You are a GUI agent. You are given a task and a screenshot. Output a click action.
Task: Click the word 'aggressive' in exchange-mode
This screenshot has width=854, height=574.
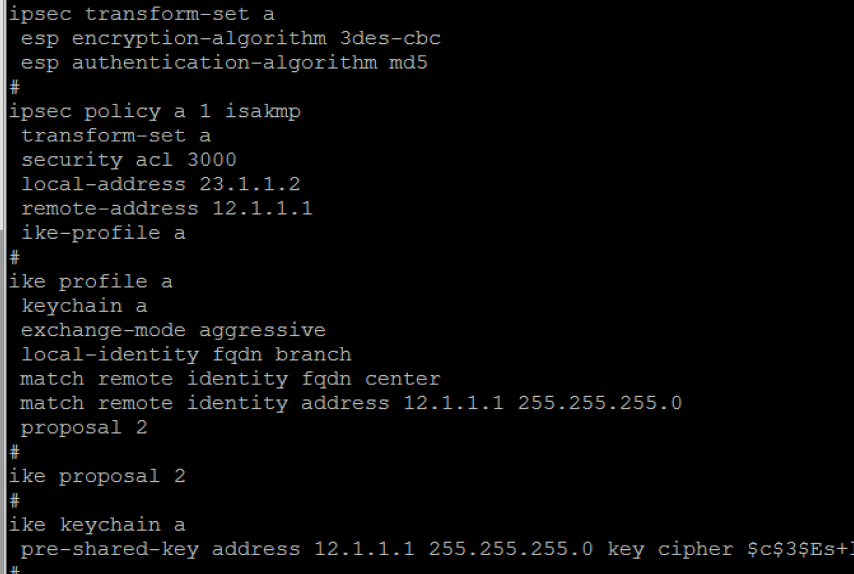tap(262, 329)
